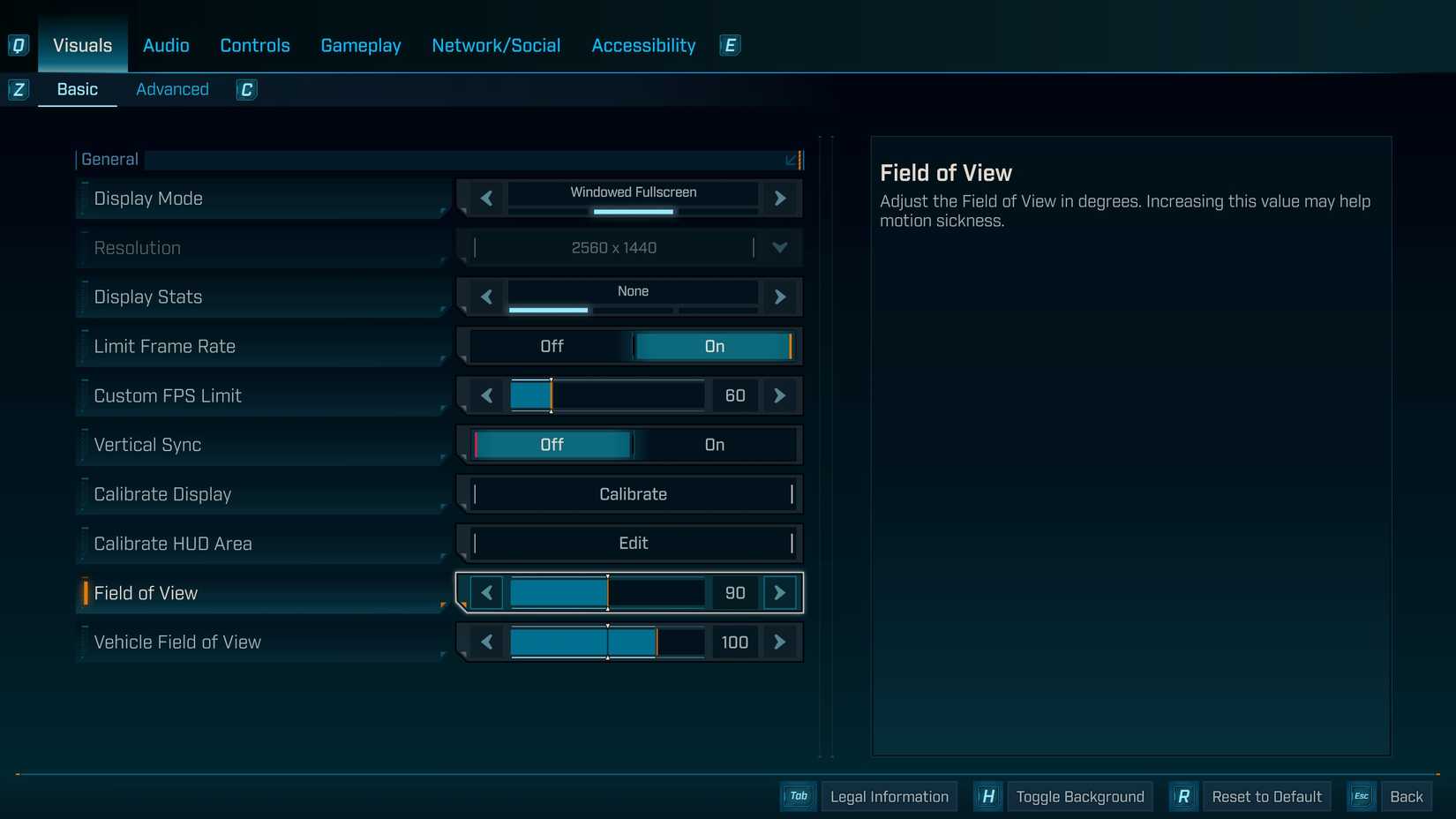The height and width of the screenshot is (819, 1456).
Task: Click the Esc key icon beside Back
Action: 1361,796
